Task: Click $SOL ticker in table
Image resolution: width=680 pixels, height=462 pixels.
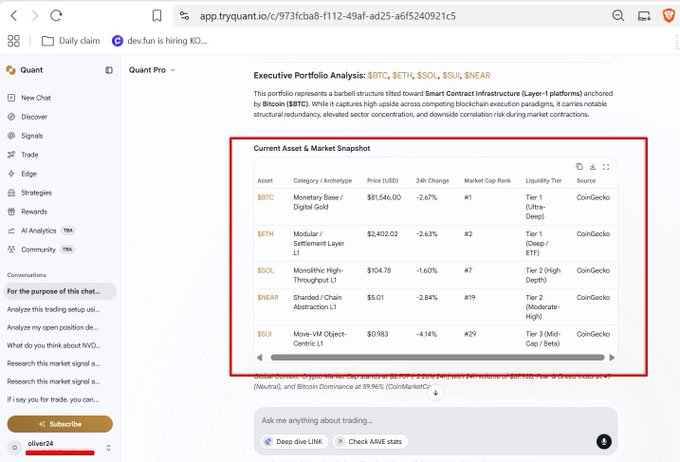Action: point(265,270)
